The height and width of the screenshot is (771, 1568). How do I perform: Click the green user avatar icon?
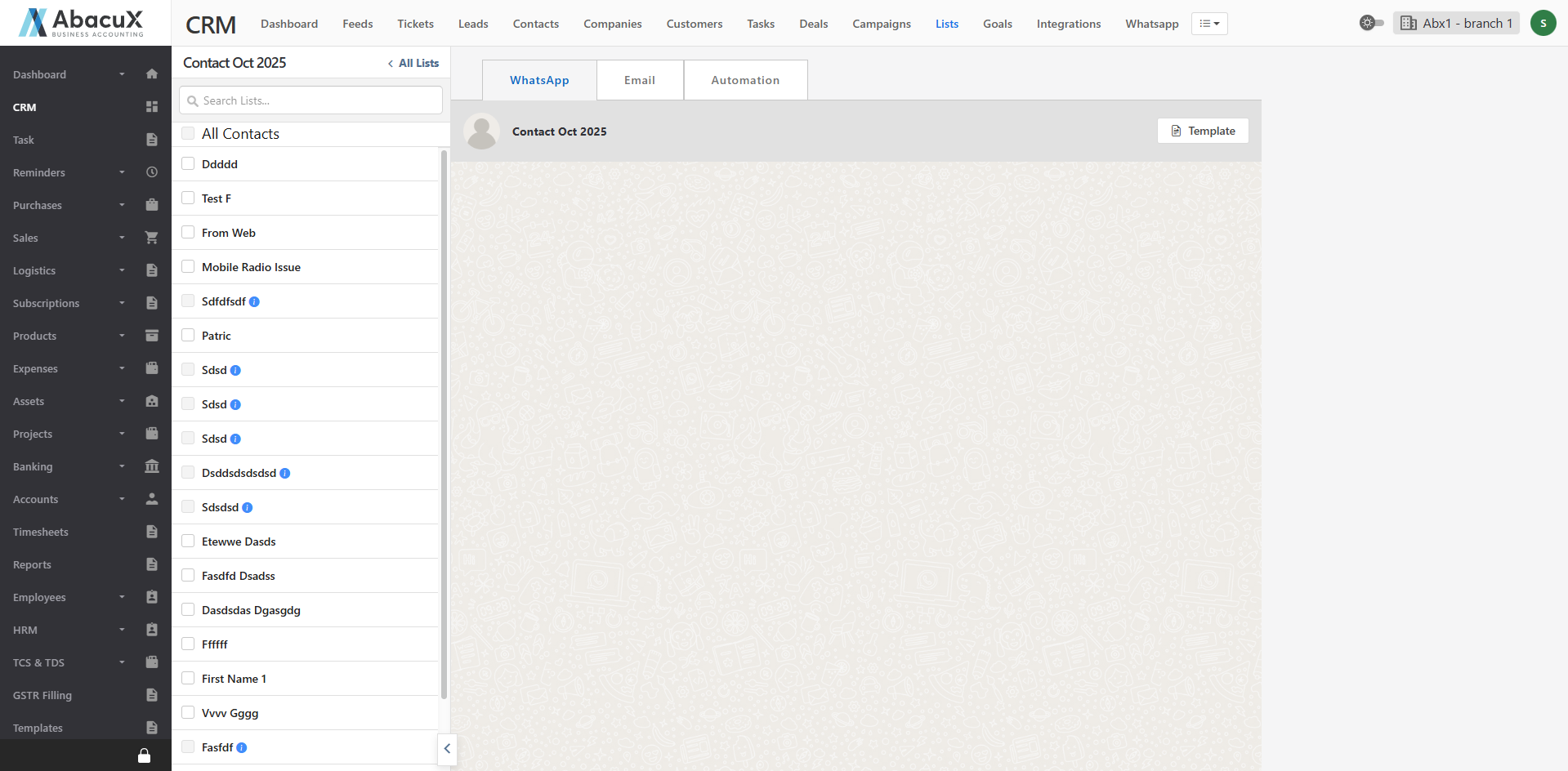click(x=1543, y=24)
